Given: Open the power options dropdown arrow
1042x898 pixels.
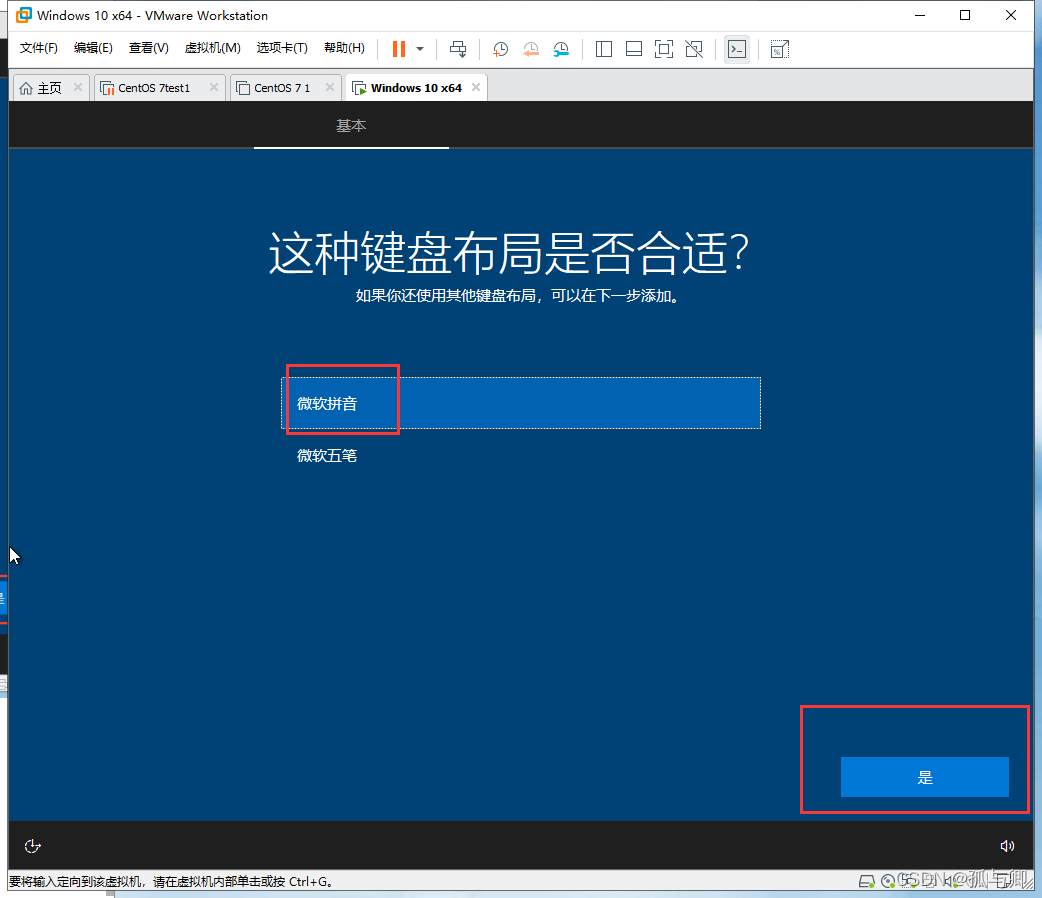Looking at the screenshot, I should tap(420, 49).
